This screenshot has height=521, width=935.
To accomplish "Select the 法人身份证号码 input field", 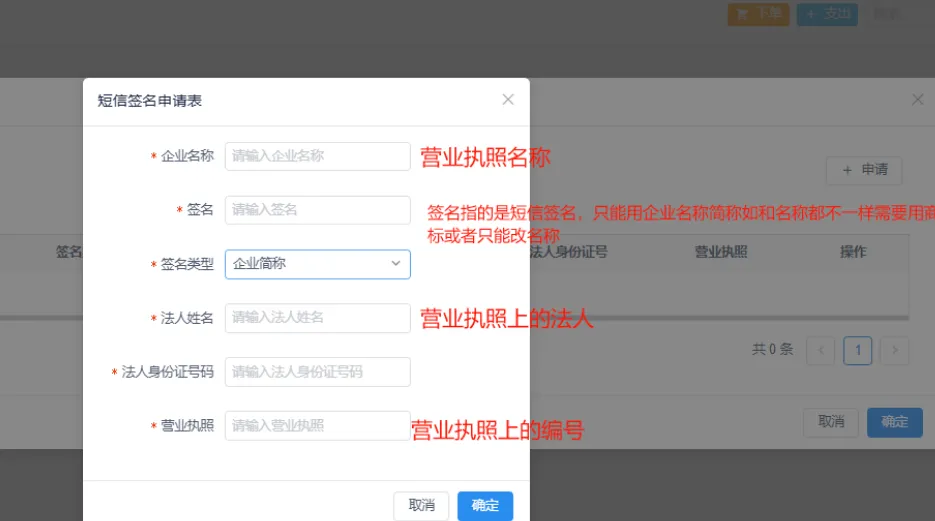I will [317, 372].
